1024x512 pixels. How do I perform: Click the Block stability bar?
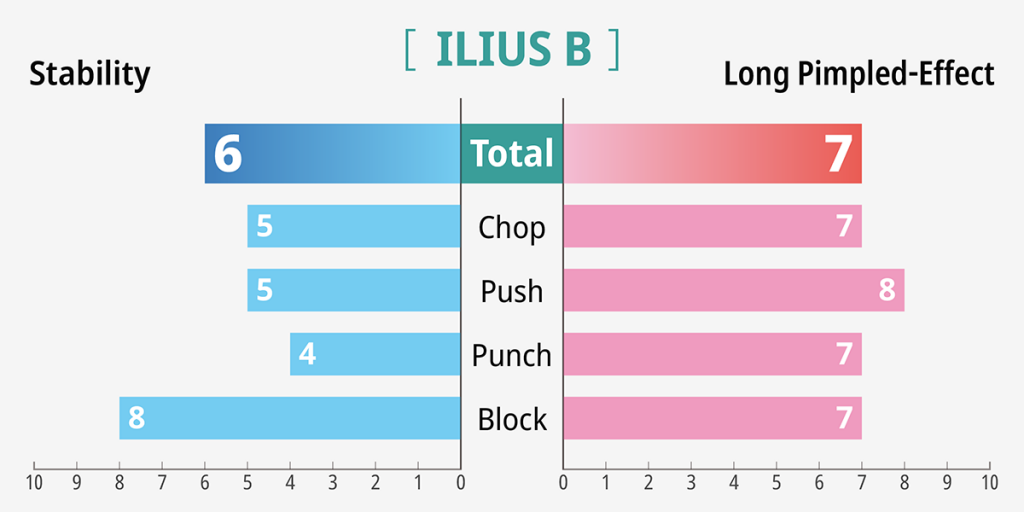[290, 419]
